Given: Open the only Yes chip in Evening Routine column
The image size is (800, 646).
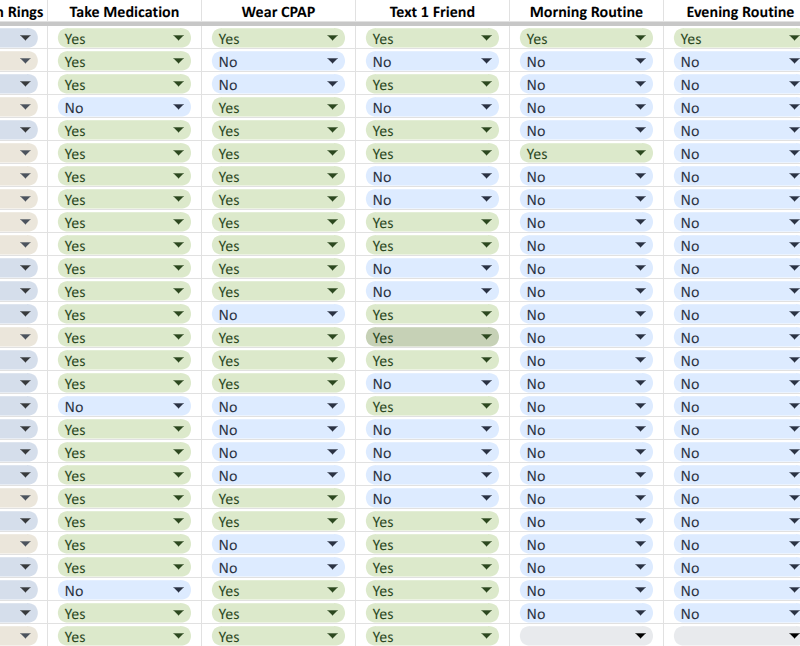Looking at the screenshot, I should click(x=737, y=38).
